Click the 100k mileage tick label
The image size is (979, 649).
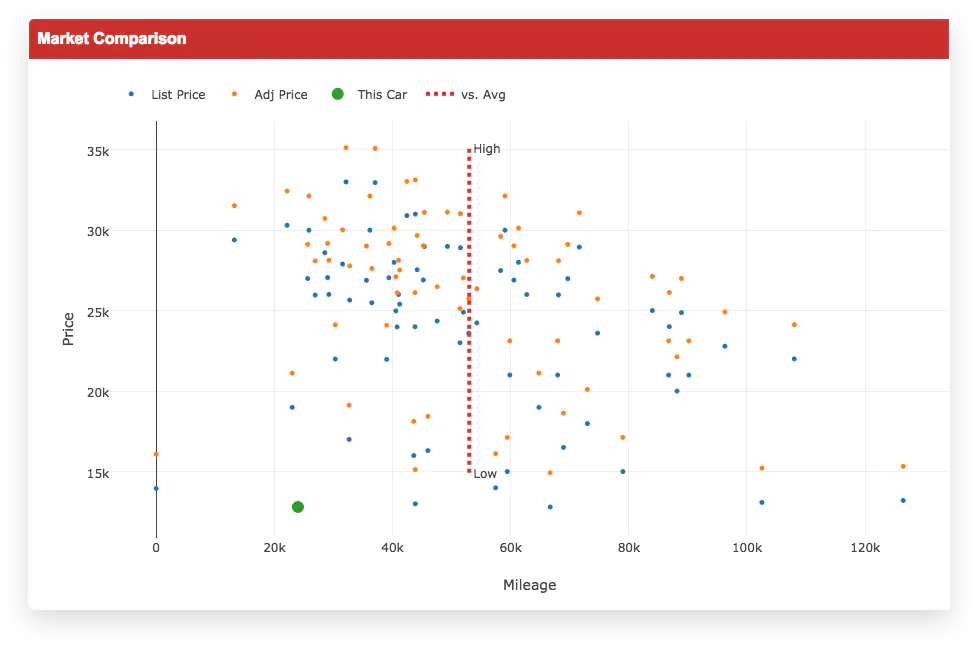tap(747, 548)
